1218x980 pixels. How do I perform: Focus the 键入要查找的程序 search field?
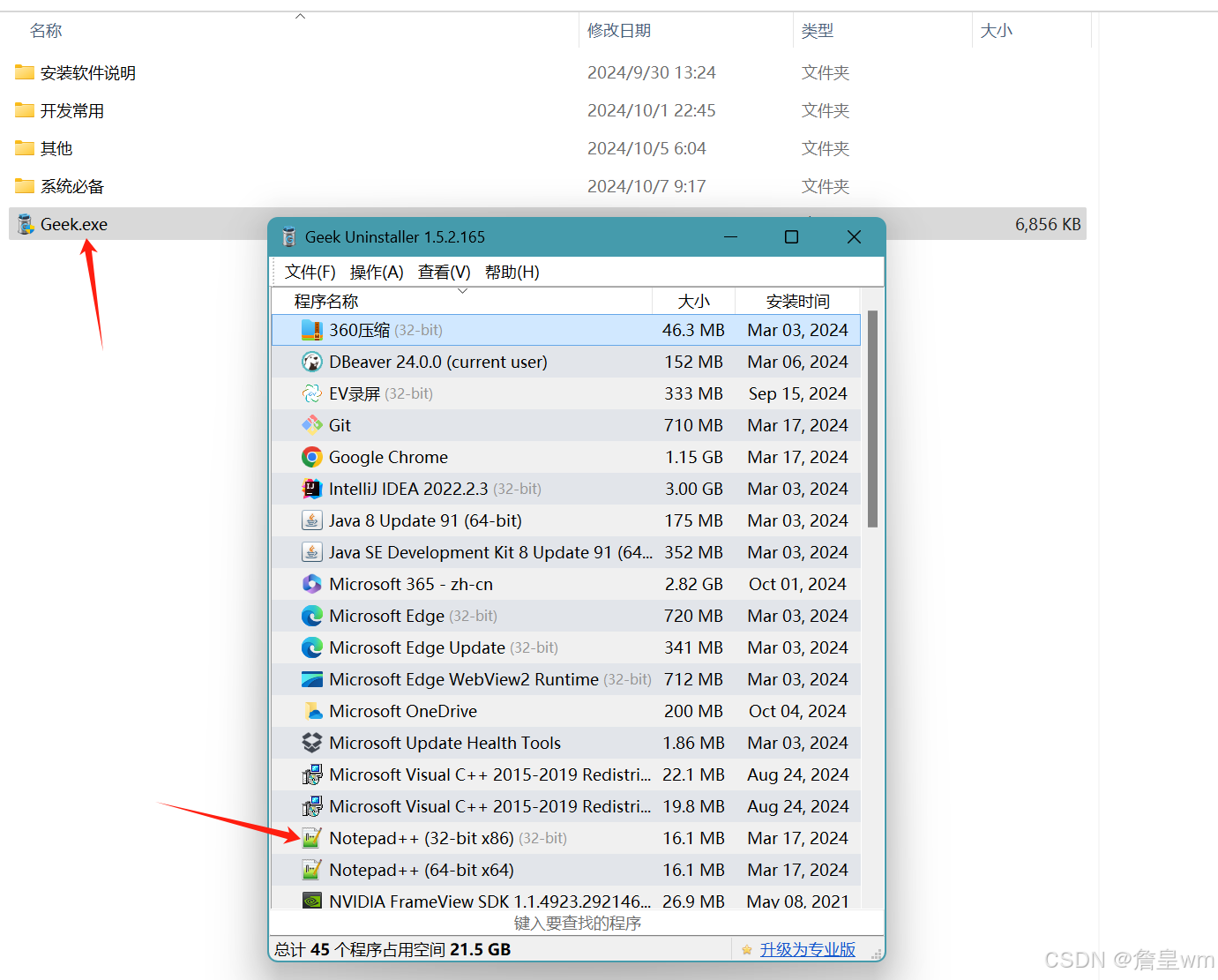coord(577,924)
